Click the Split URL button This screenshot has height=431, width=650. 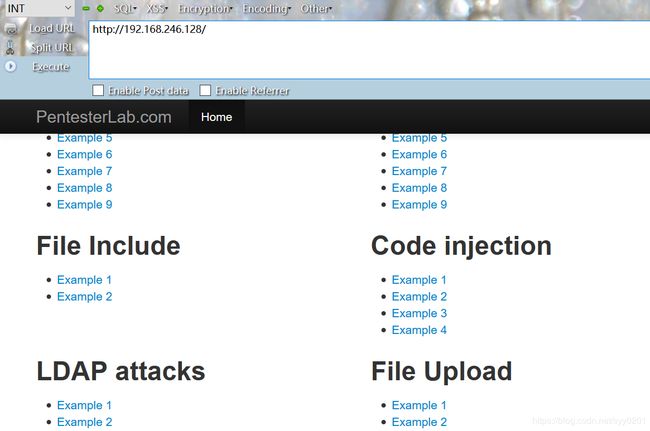click(52, 48)
